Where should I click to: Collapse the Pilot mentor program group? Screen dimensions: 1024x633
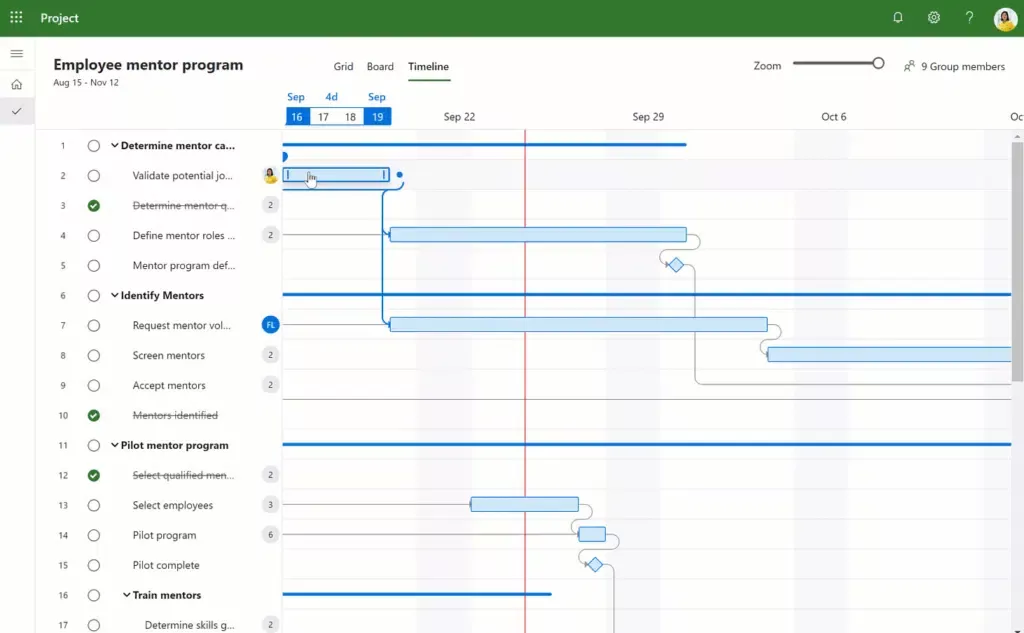[114, 445]
